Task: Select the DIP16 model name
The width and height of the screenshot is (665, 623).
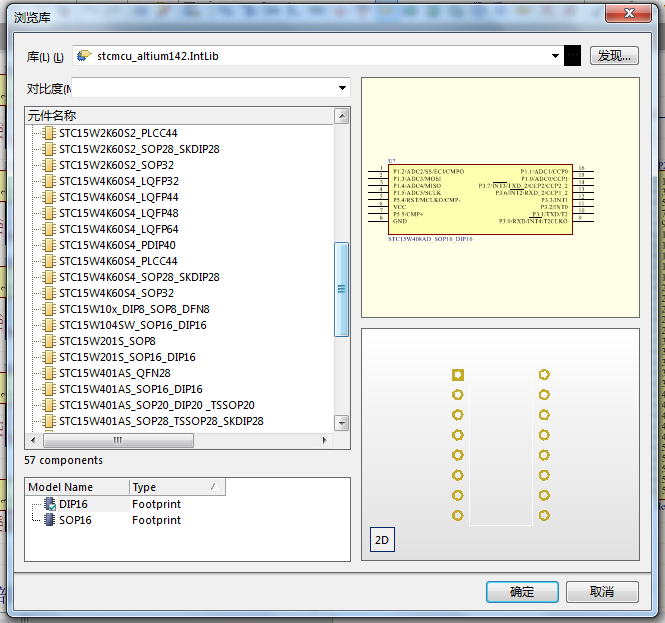Action: click(73, 504)
